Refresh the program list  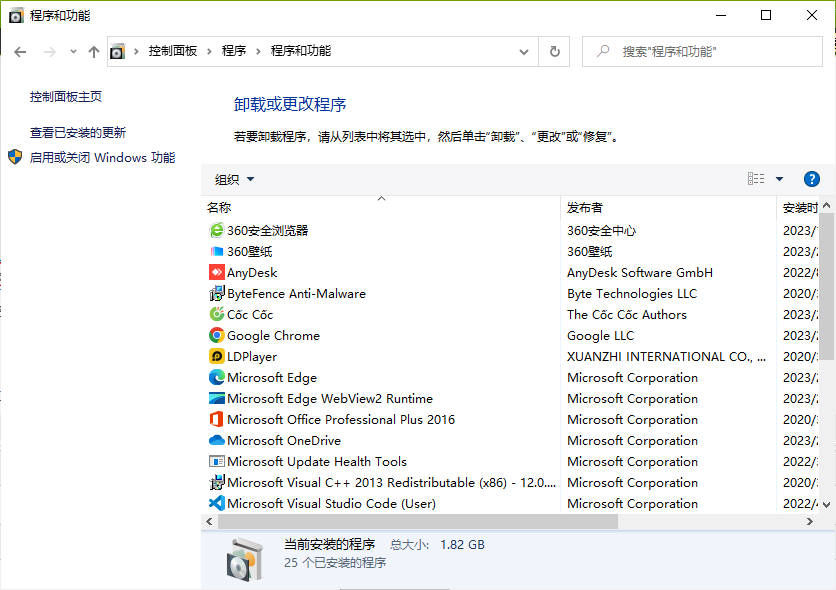tap(554, 52)
